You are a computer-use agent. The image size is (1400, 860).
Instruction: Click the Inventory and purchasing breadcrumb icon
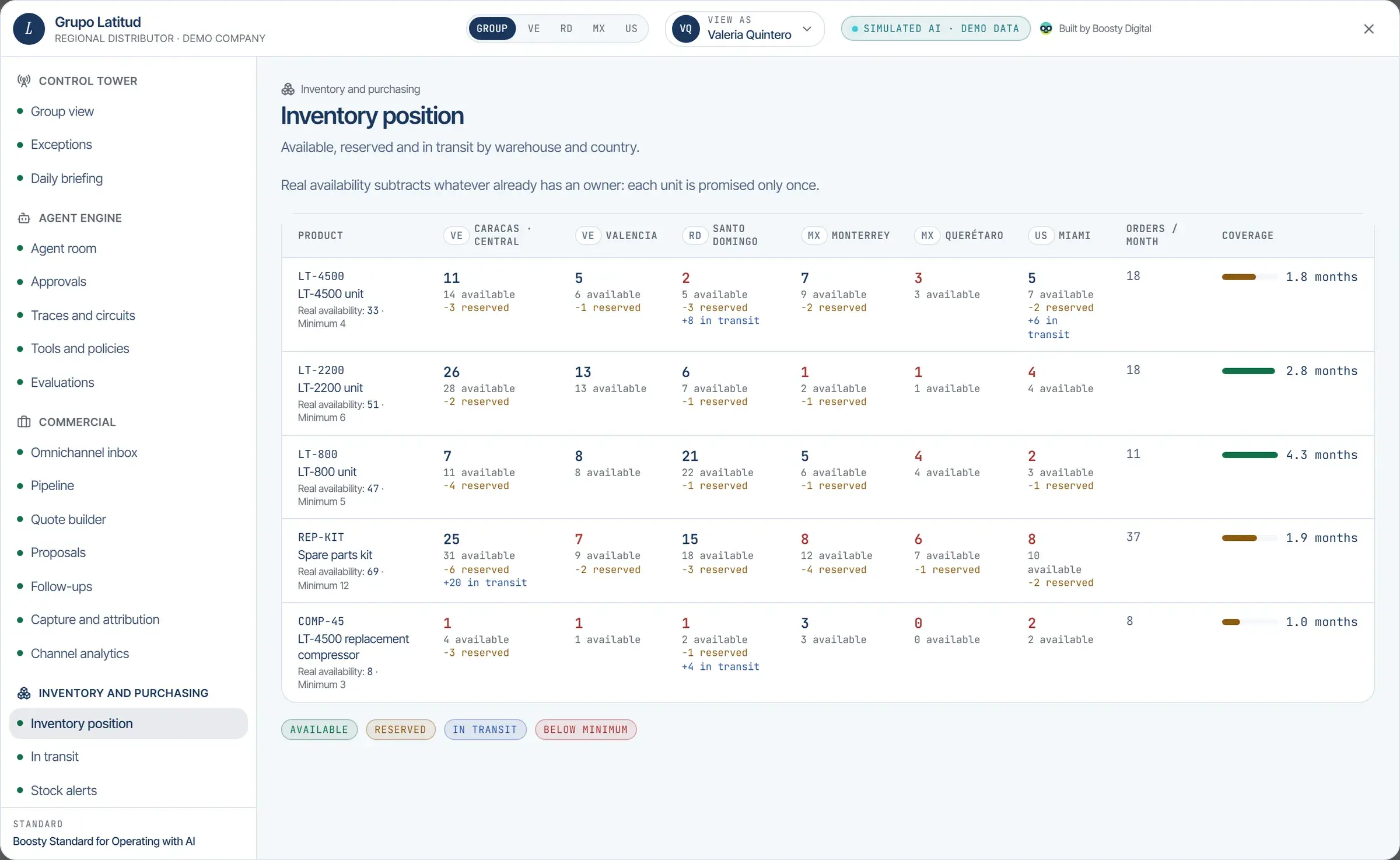tap(288, 89)
